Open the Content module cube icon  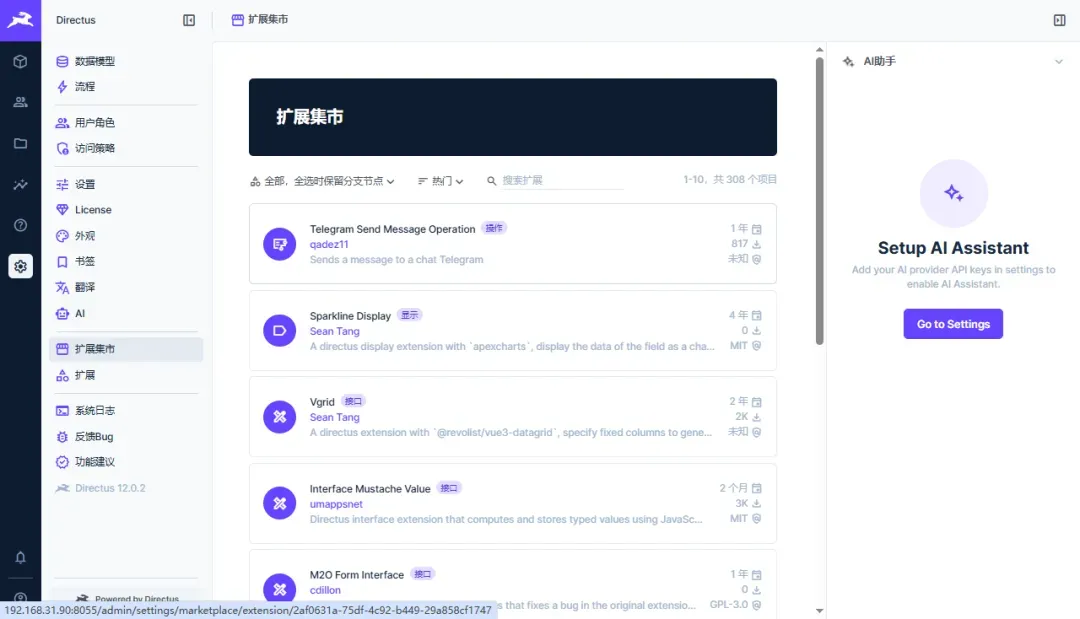point(20,61)
